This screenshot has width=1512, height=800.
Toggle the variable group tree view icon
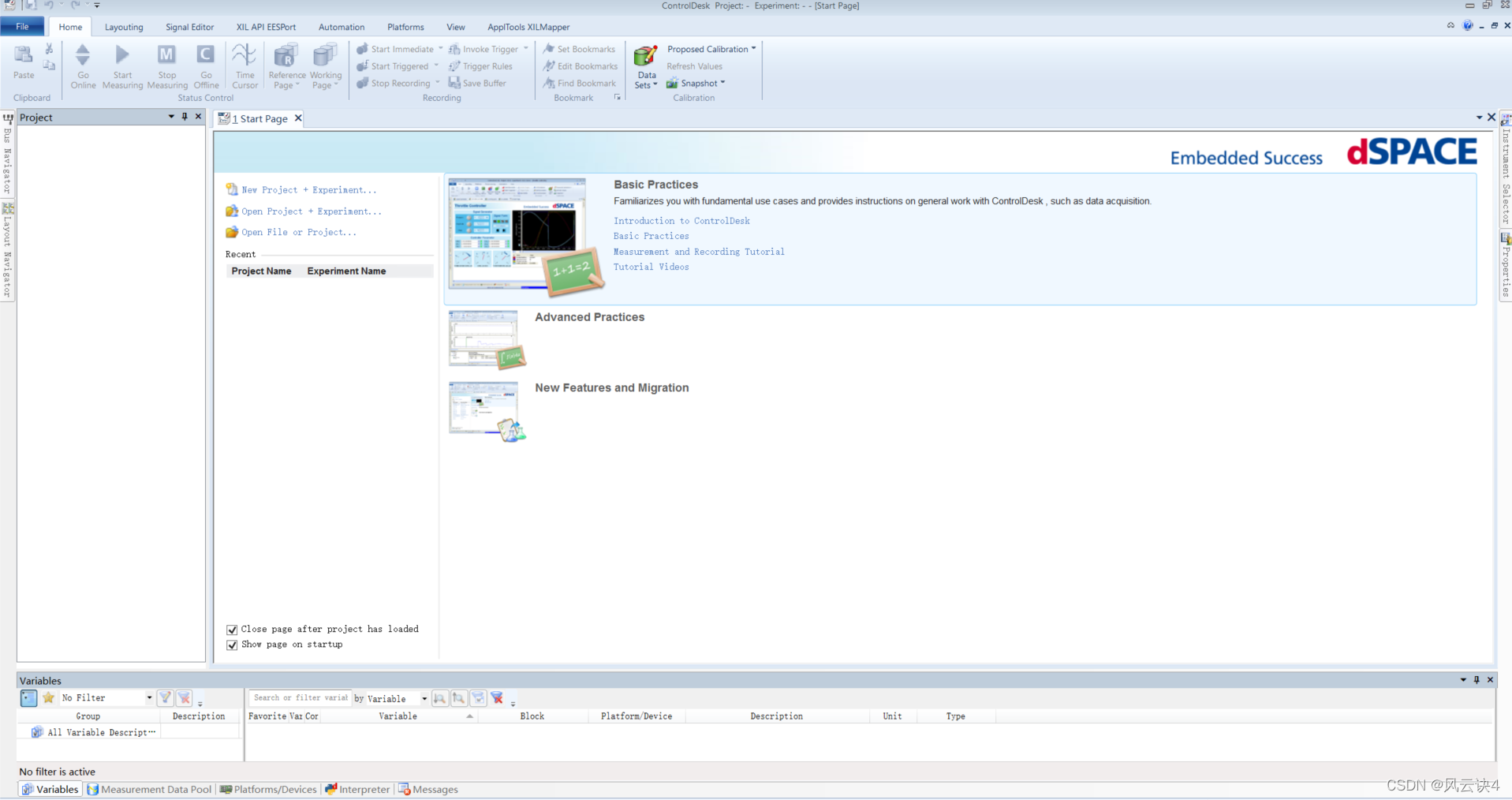(x=28, y=698)
